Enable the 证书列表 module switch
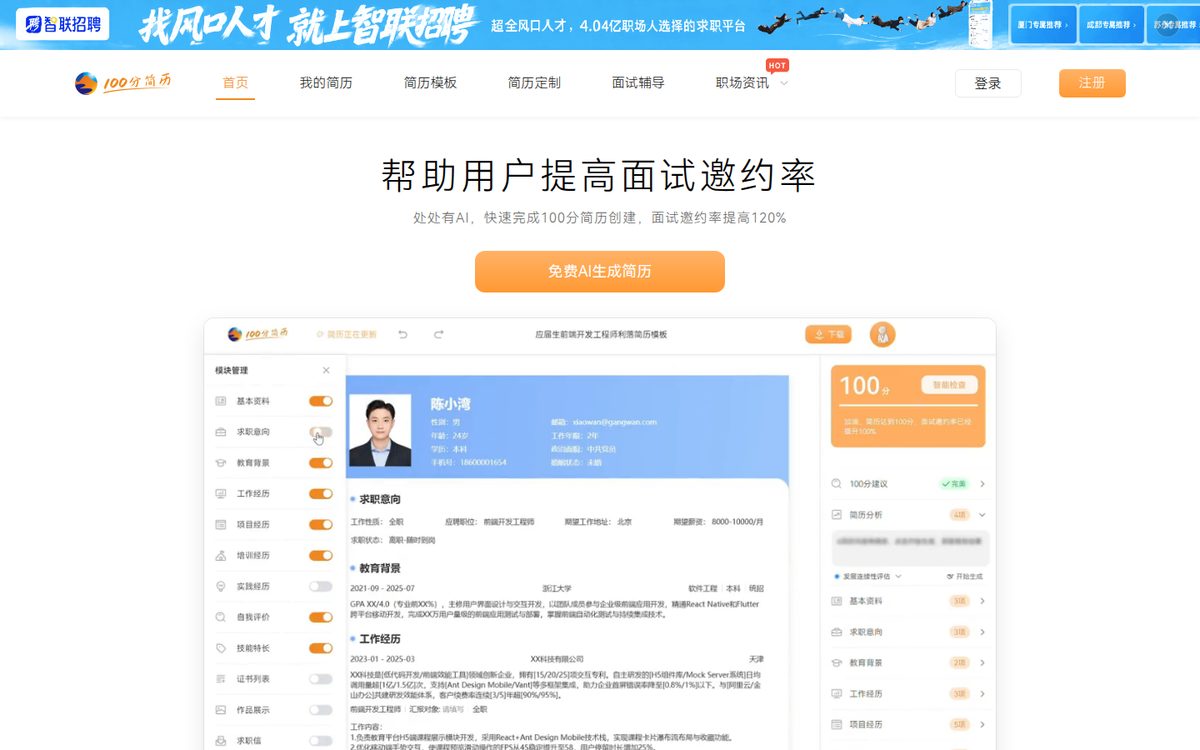This screenshot has height=750, width=1200. click(x=321, y=679)
